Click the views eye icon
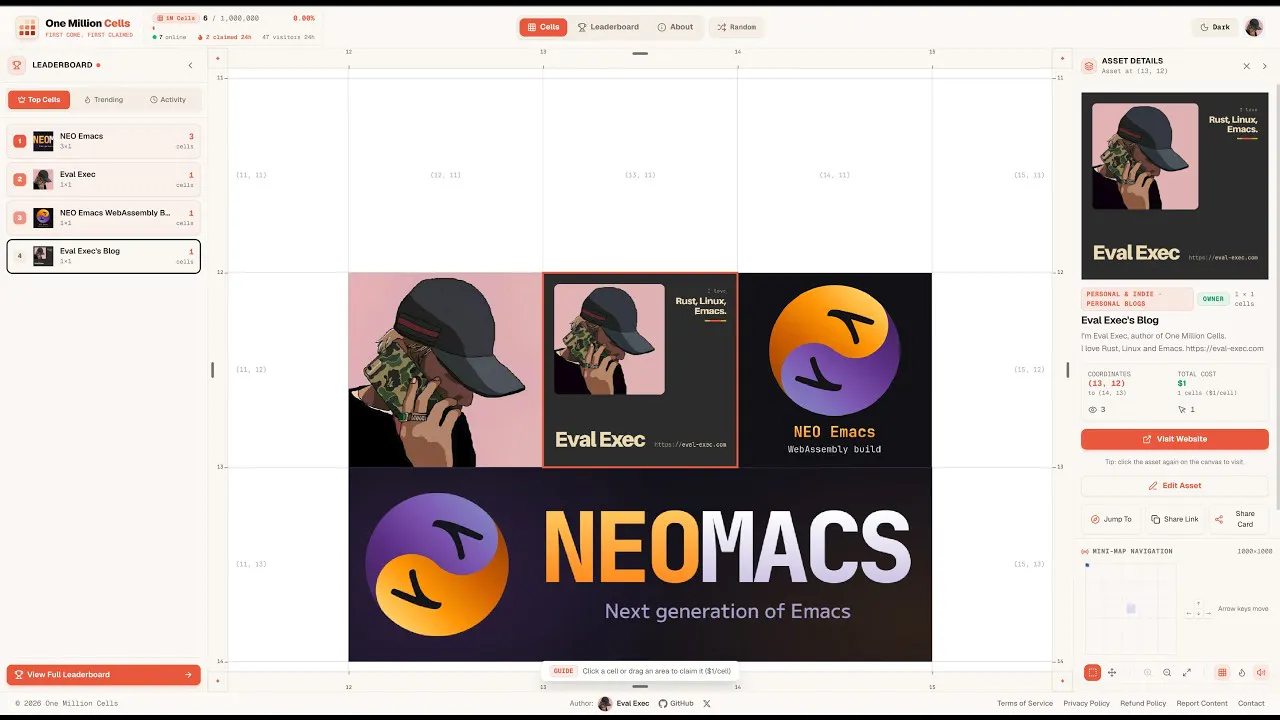Screen dimensions: 1280x720 (x=1093, y=409)
